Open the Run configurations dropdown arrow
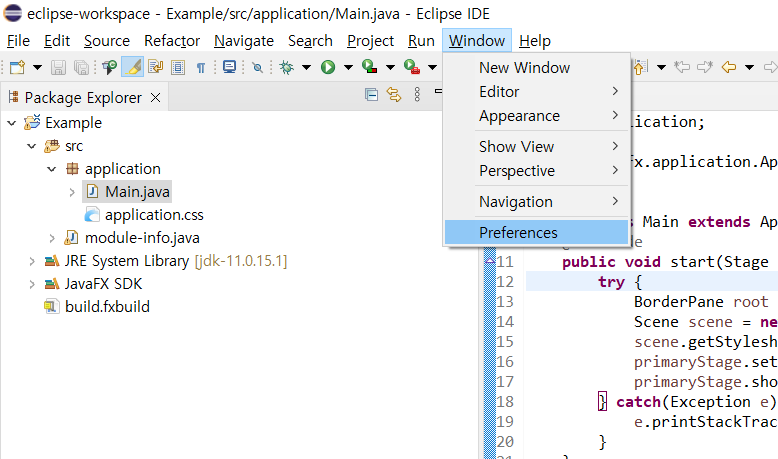This screenshot has width=778, height=459. coord(348,67)
